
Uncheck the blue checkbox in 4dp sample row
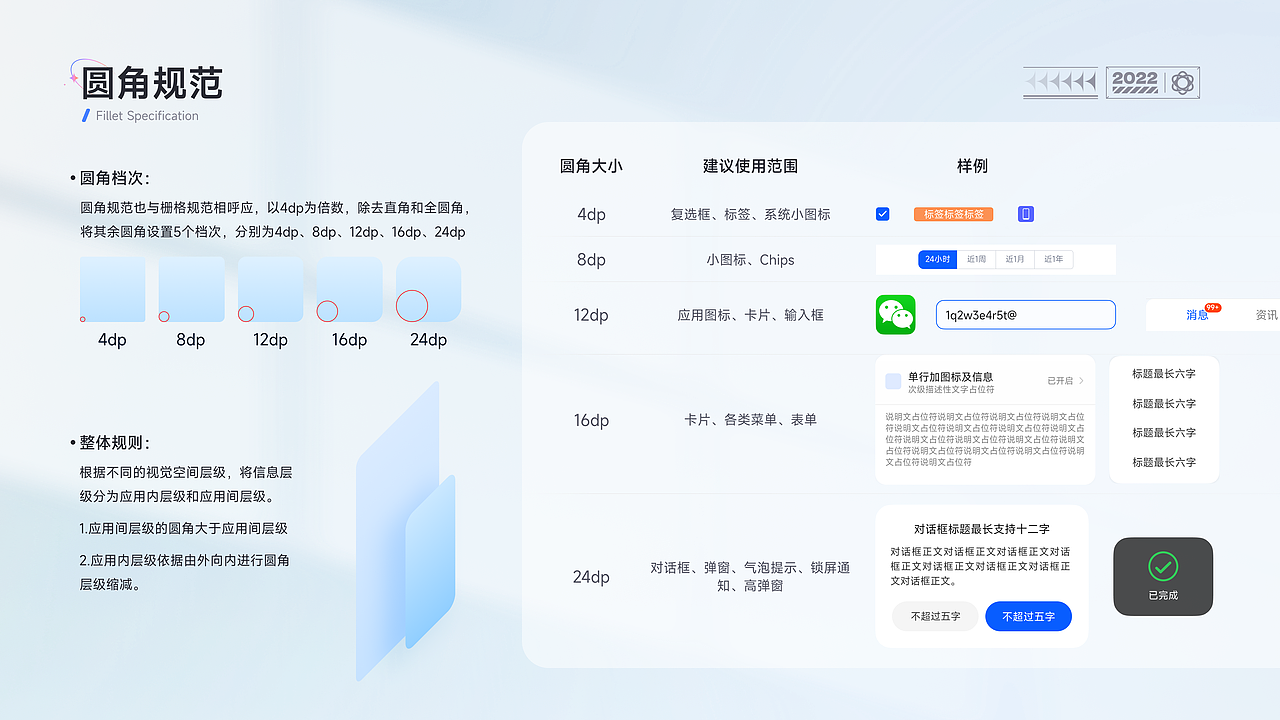882,213
